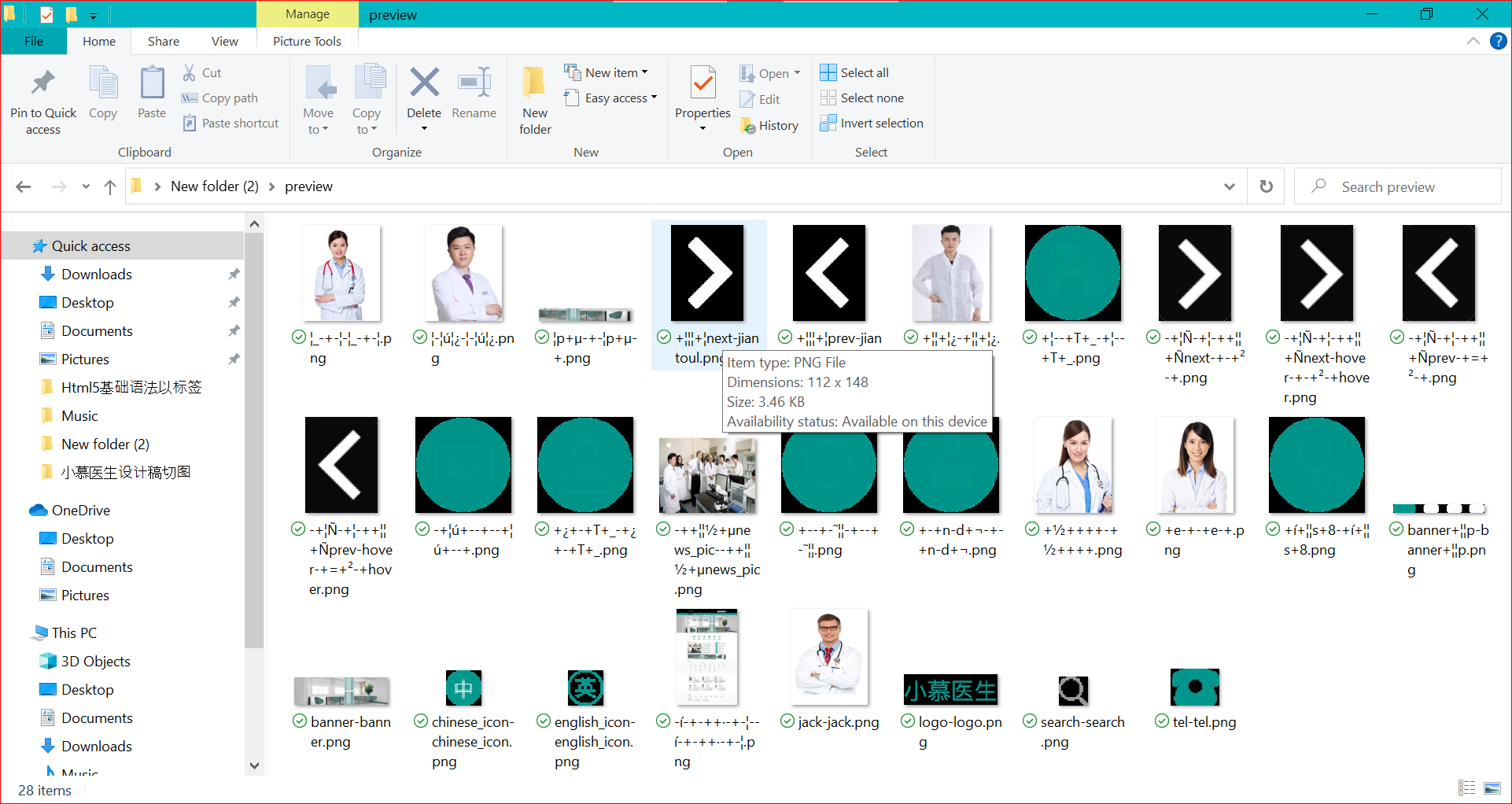Open the recent locations dropdown arrow
Image resolution: width=1512 pixels, height=804 pixels.
pos(86,186)
